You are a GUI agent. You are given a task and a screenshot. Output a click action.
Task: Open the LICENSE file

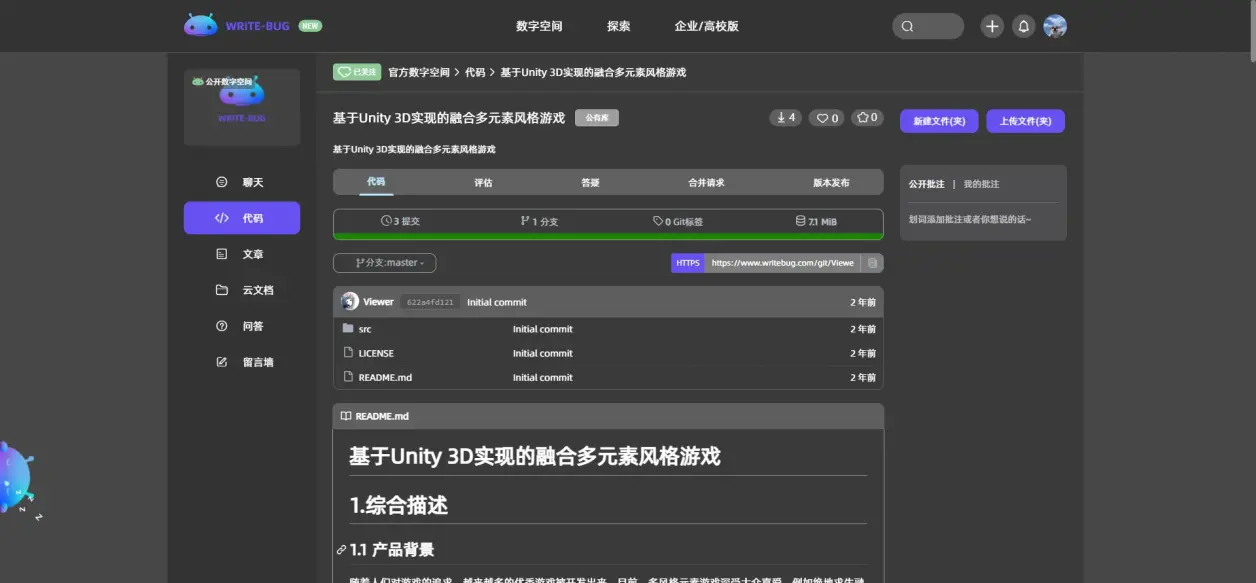pyautogui.click(x=376, y=353)
